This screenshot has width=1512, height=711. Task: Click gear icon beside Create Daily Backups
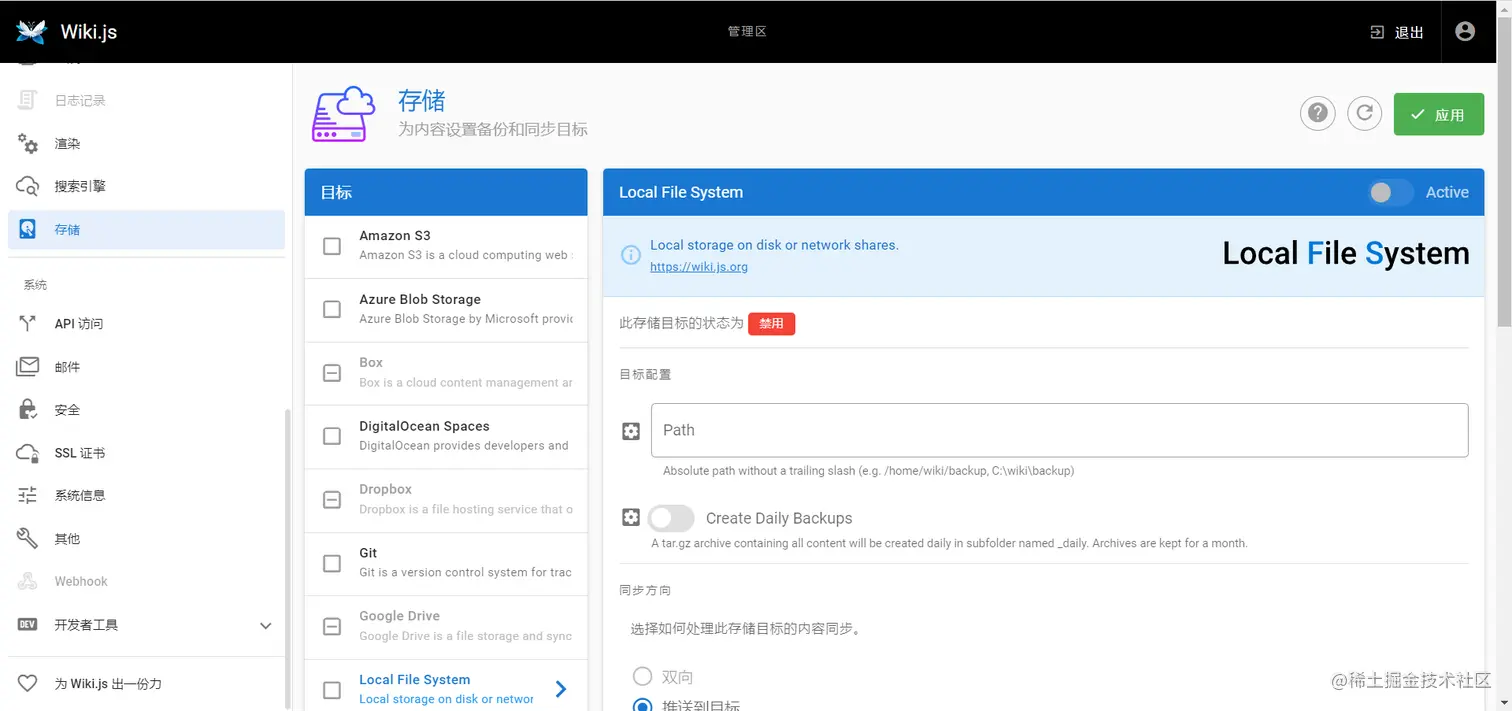[x=631, y=517]
